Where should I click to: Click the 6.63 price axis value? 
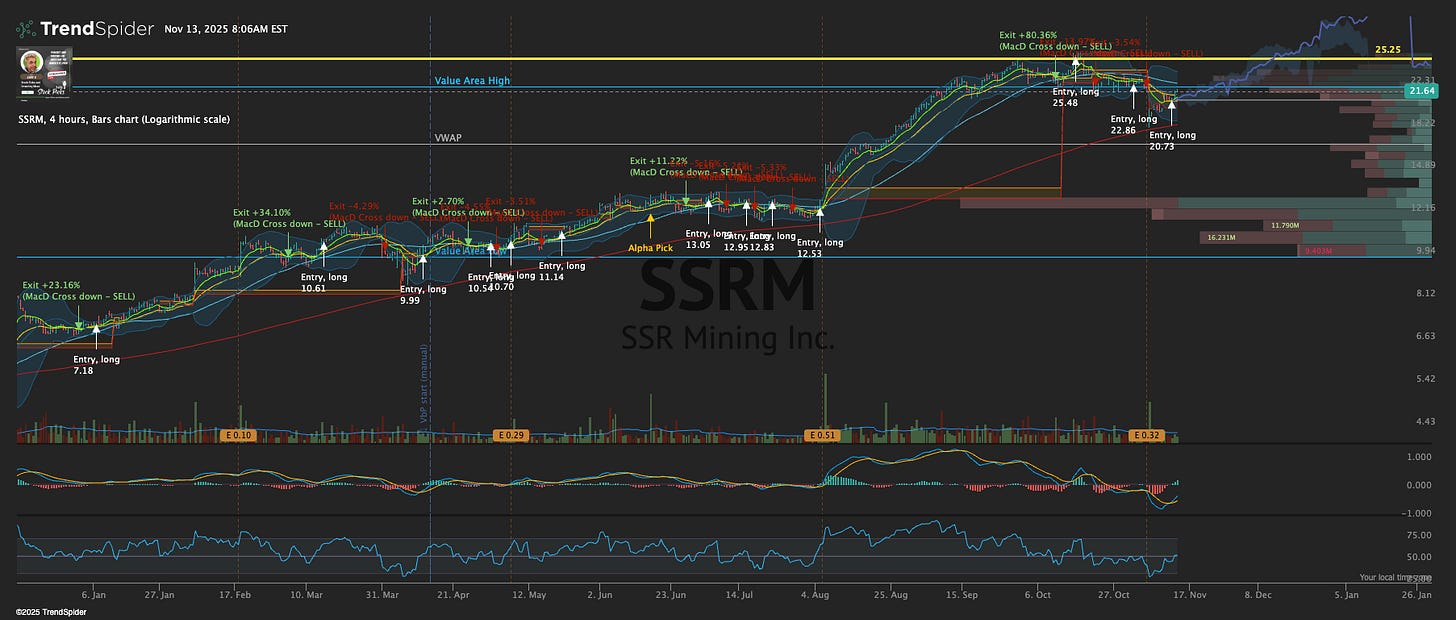[x=1426, y=336]
